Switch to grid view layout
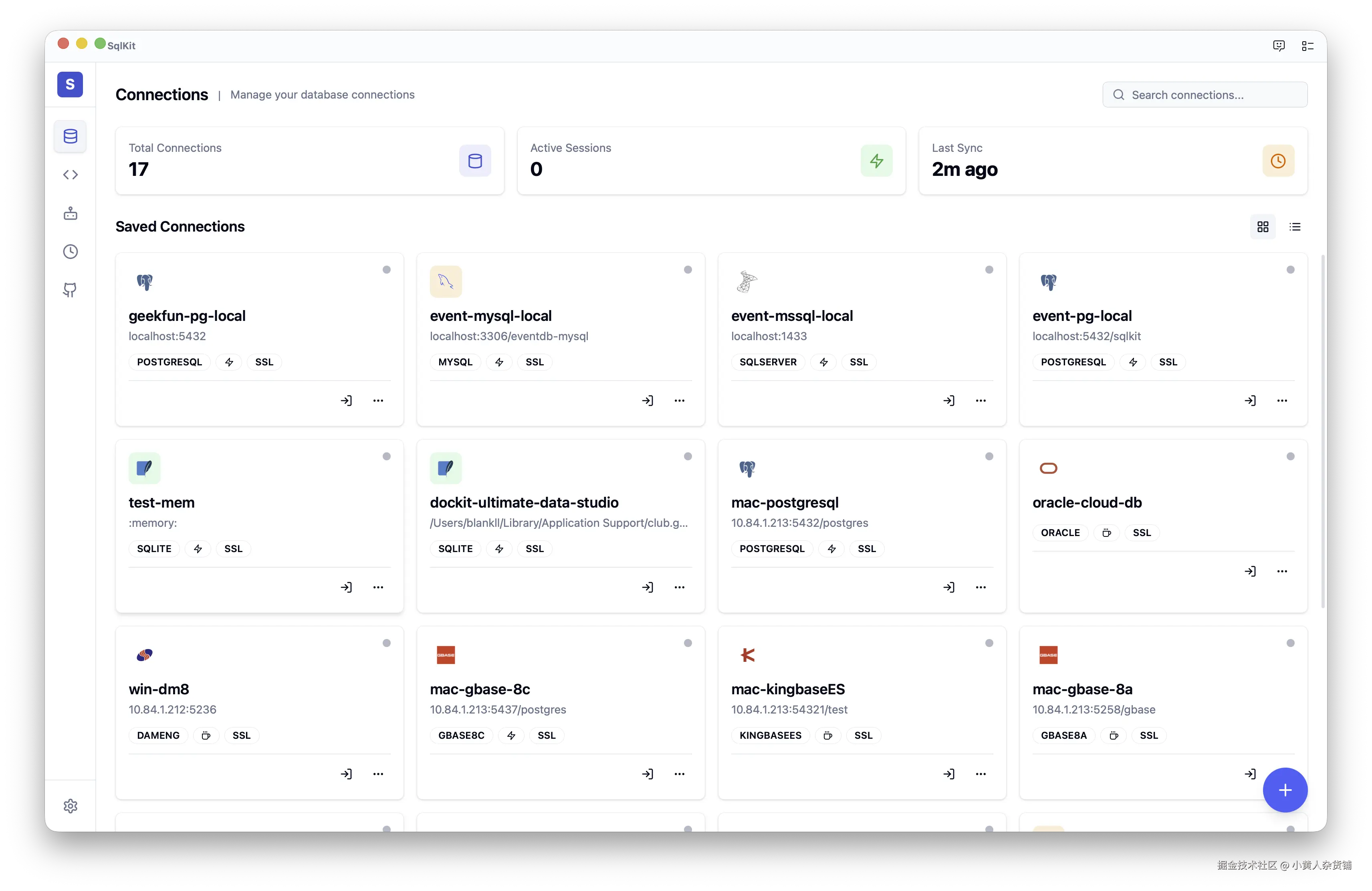The image size is (1372, 891). point(1263,226)
